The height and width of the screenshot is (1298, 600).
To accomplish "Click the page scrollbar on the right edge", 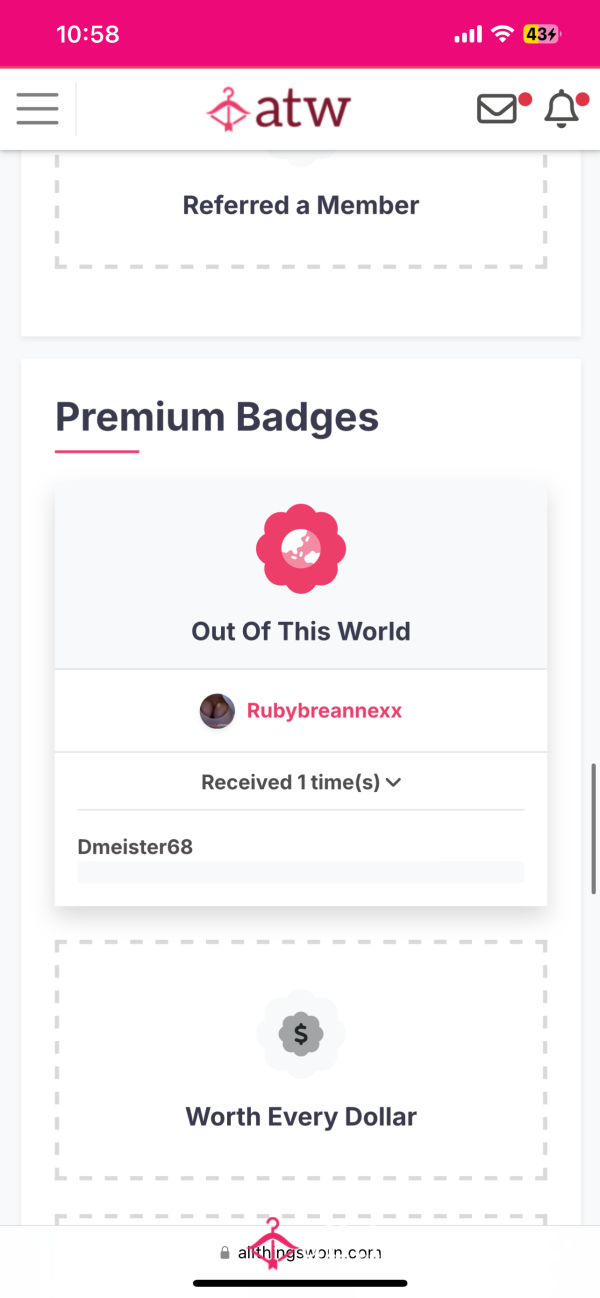I will click(594, 828).
